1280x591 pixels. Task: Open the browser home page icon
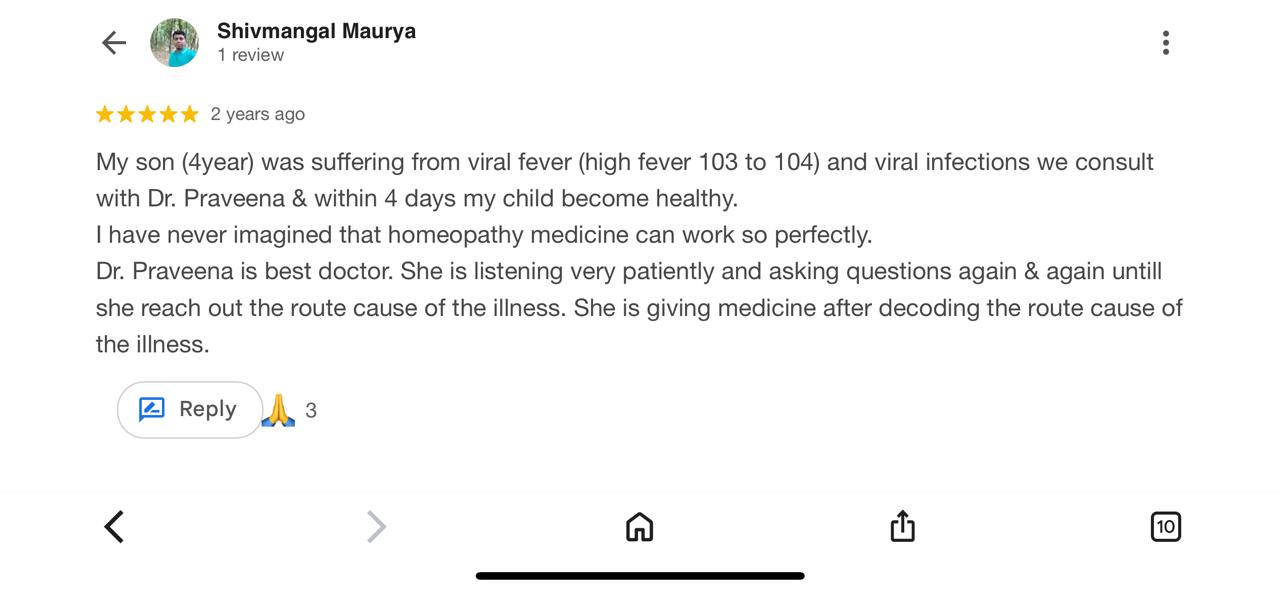[639, 526]
